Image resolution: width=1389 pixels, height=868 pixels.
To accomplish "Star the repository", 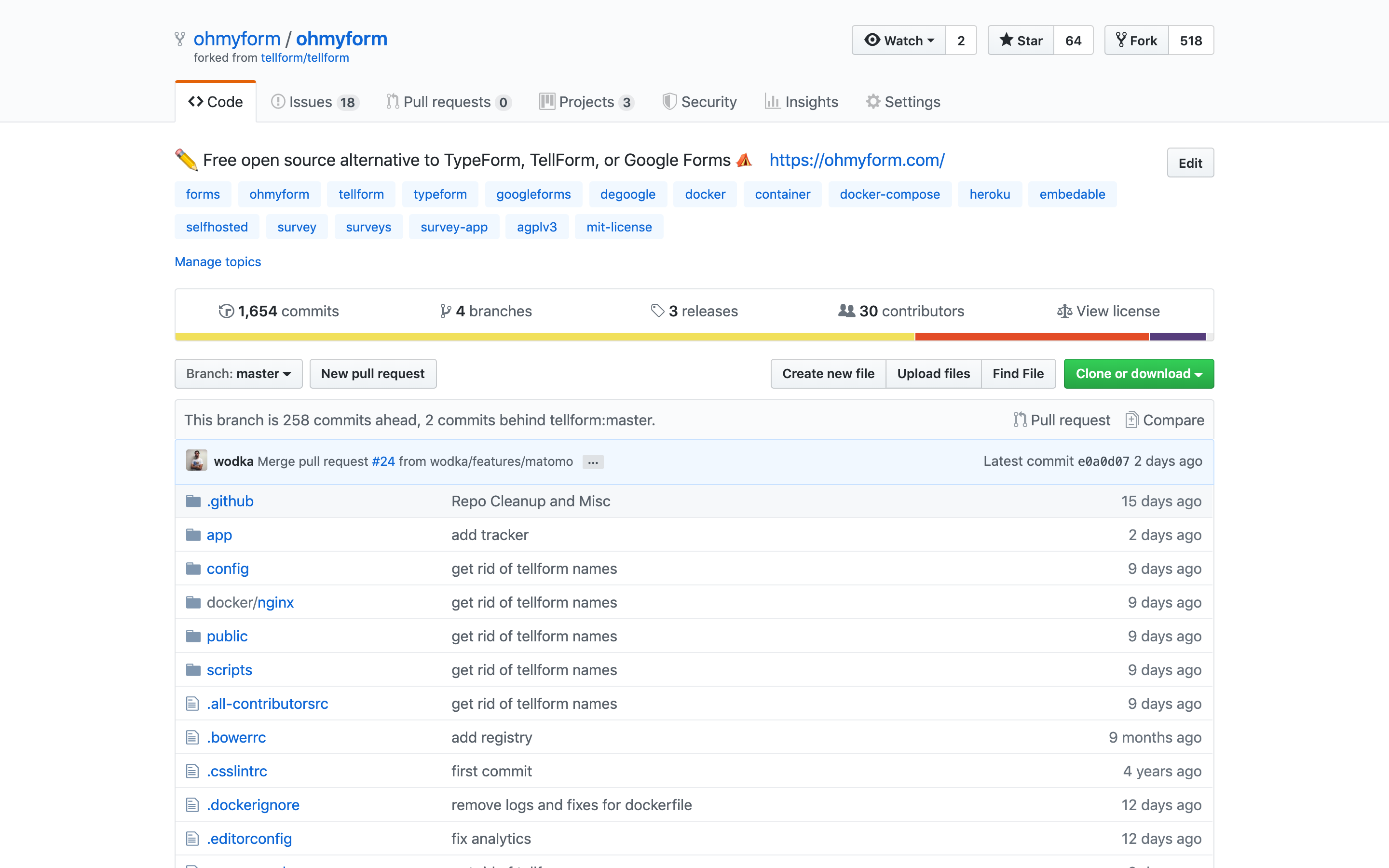I will 1021,40.
